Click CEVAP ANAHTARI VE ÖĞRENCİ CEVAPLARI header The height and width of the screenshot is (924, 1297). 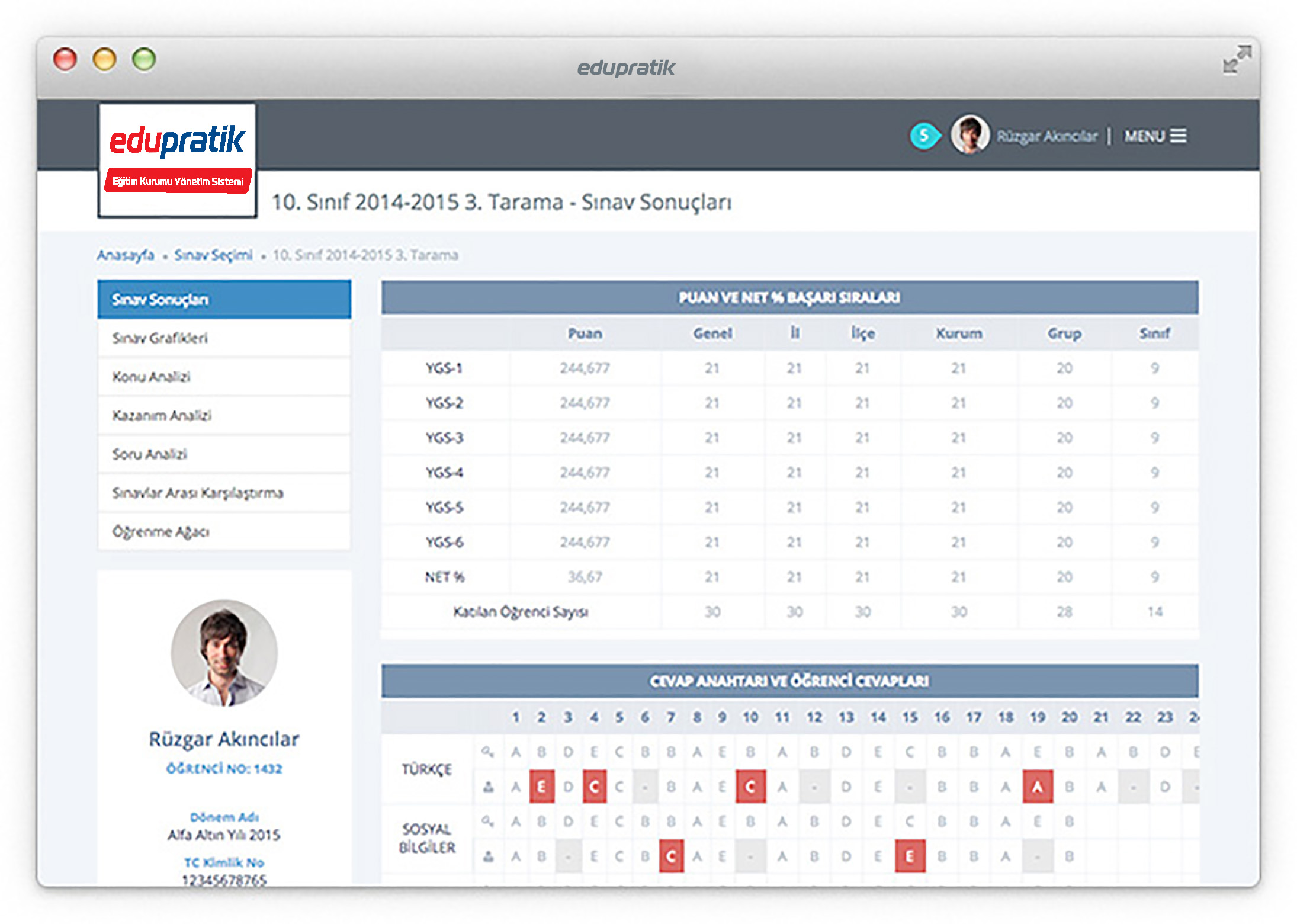(x=789, y=681)
